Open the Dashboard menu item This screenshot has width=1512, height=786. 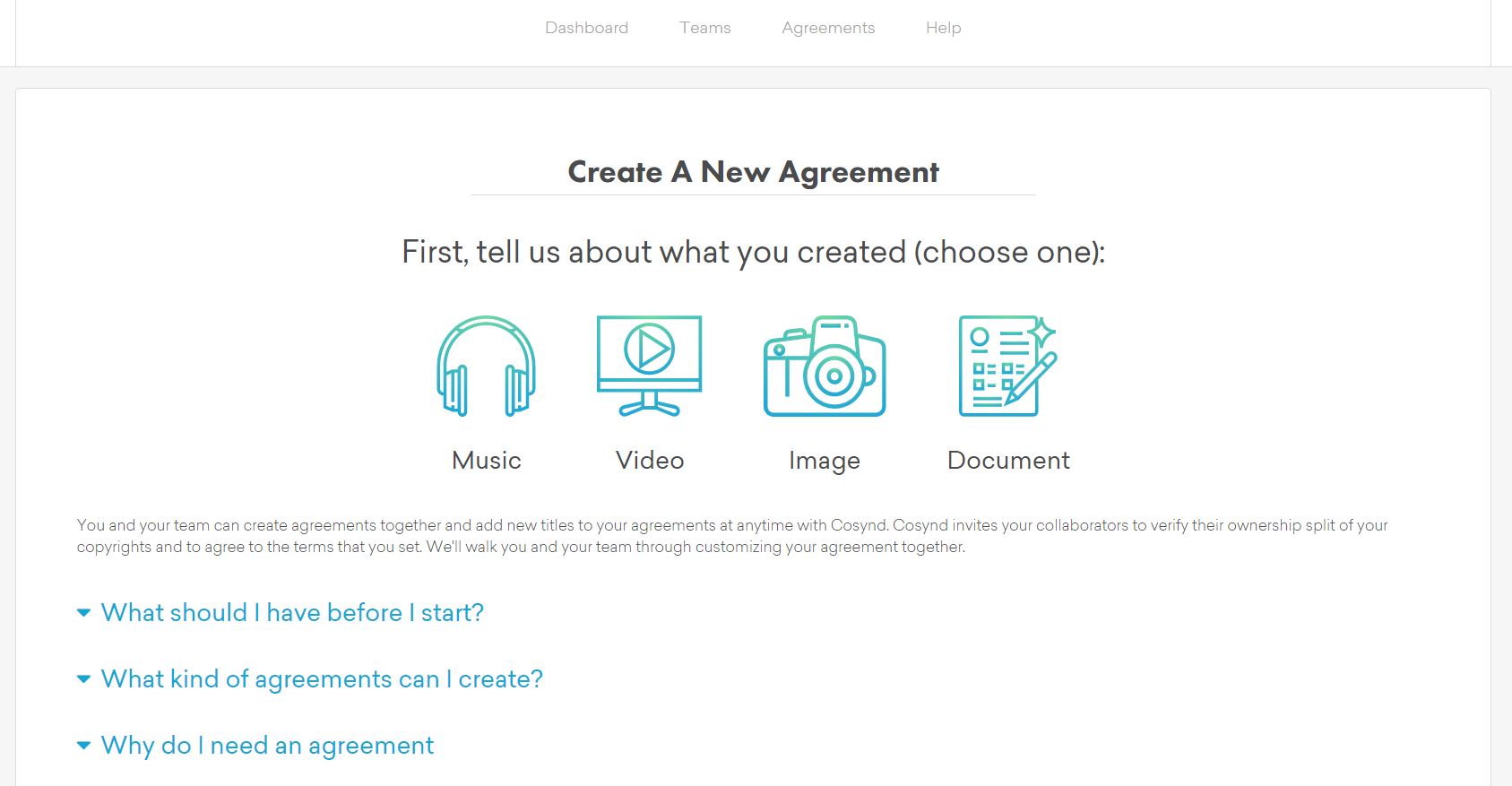[x=586, y=28]
